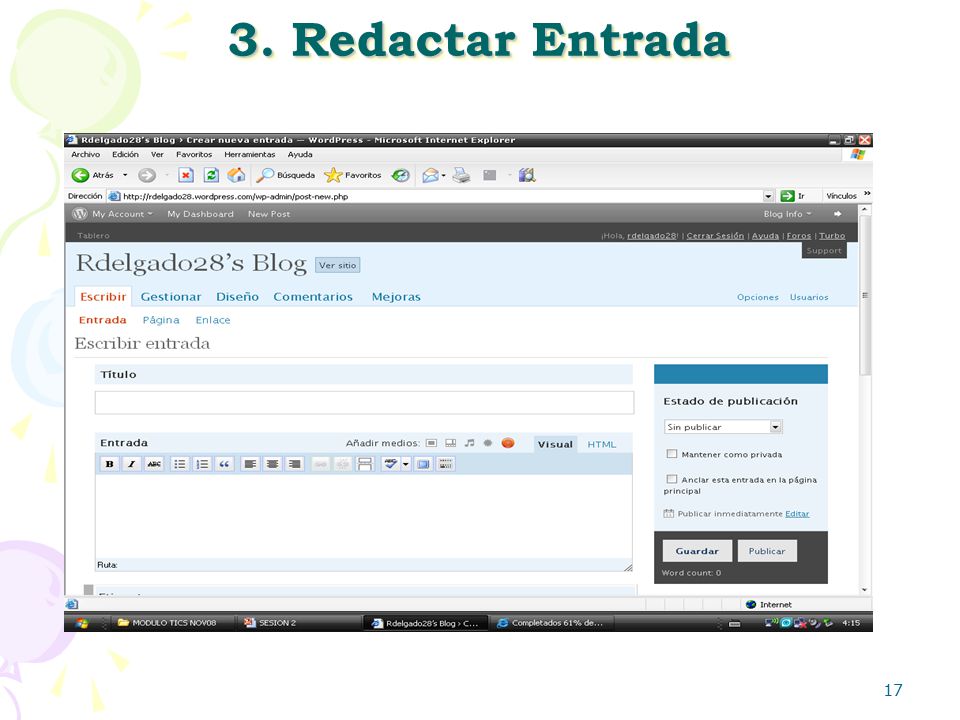
Task: Open the Archivo menu
Action: pos(86,154)
